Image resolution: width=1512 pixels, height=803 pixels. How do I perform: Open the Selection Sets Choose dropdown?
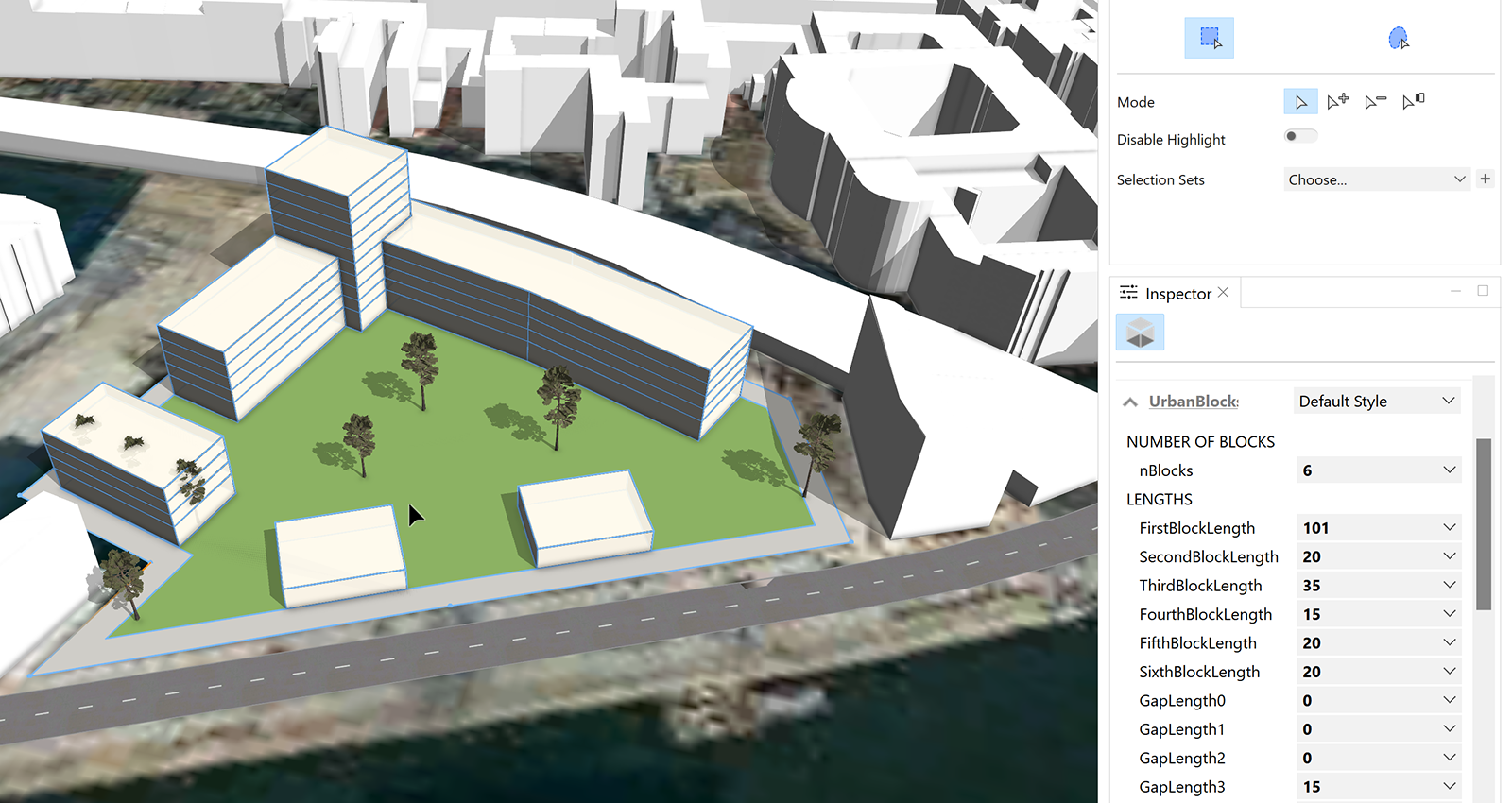(x=1376, y=179)
